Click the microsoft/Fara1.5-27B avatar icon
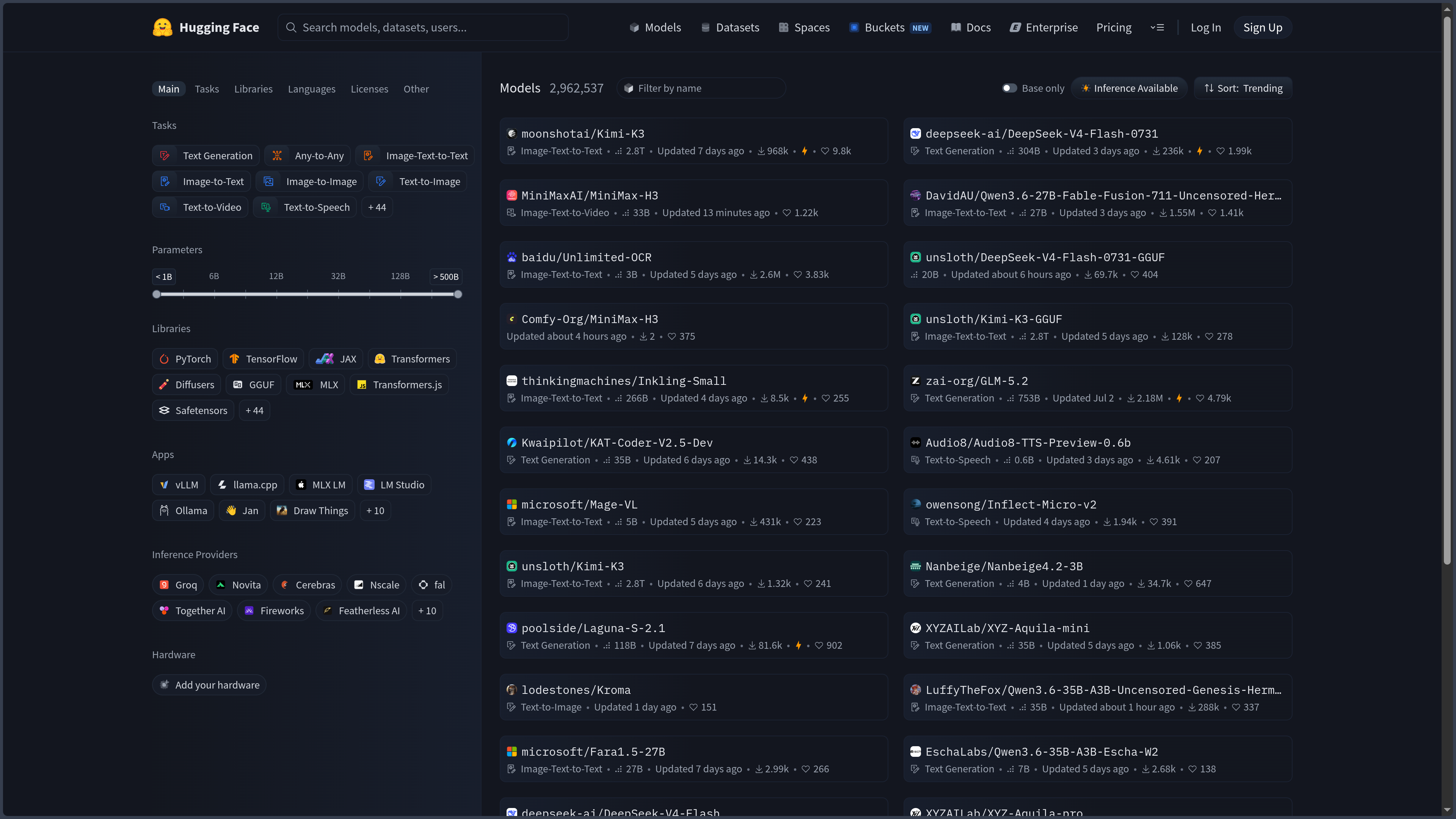1456x819 pixels. tap(511, 751)
